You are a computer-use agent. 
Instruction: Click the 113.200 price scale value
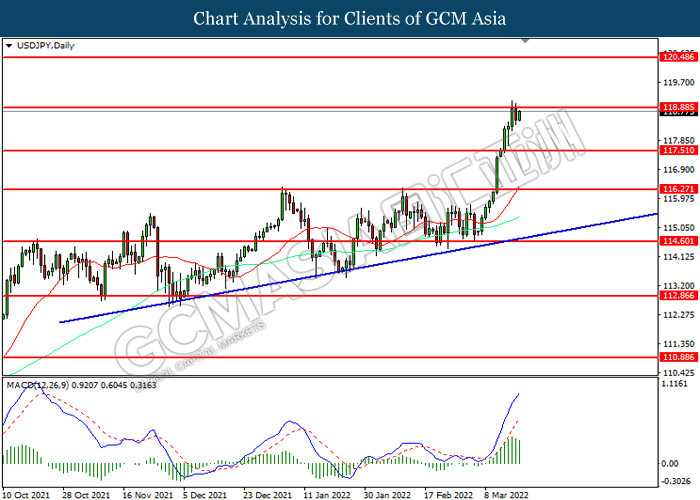tap(679, 286)
